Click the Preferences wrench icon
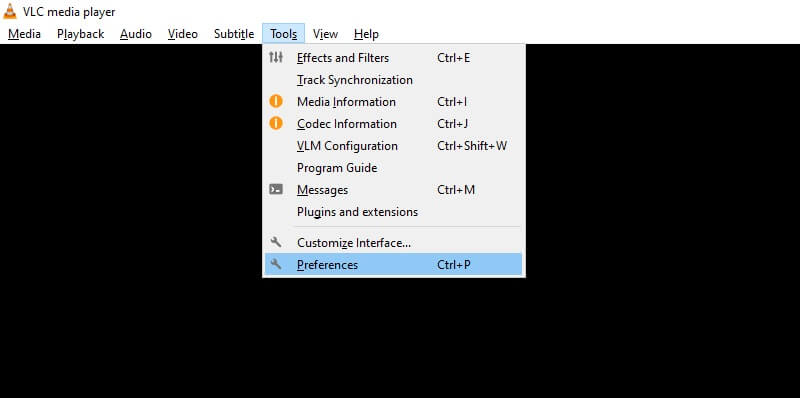 [276, 264]
